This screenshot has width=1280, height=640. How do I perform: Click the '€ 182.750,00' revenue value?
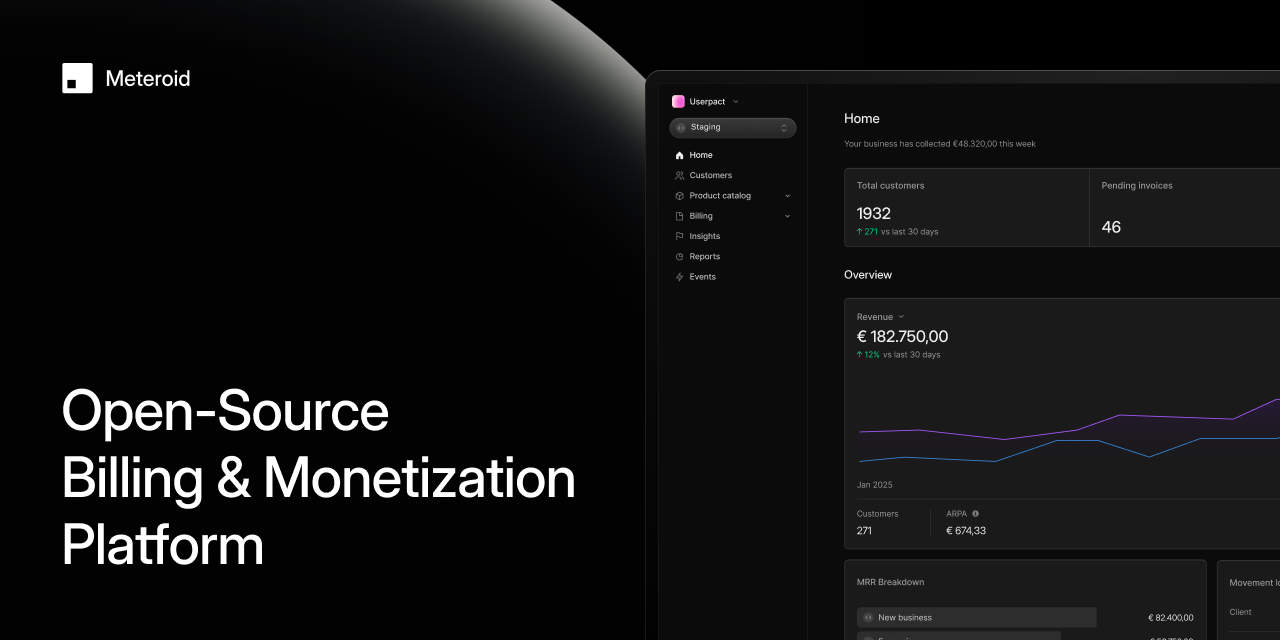coord(903,337)
